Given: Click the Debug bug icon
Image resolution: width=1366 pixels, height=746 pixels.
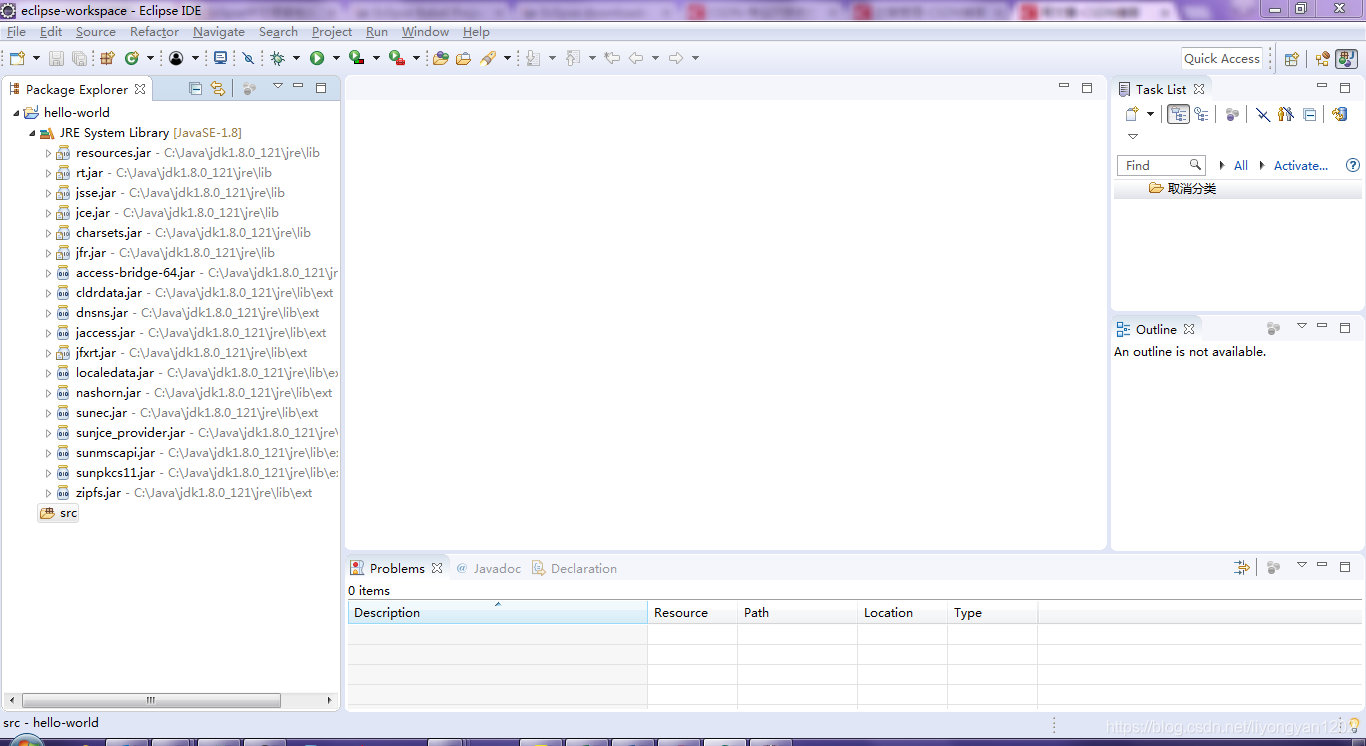Looking at the screenshot, I should [x=277, y=58].
